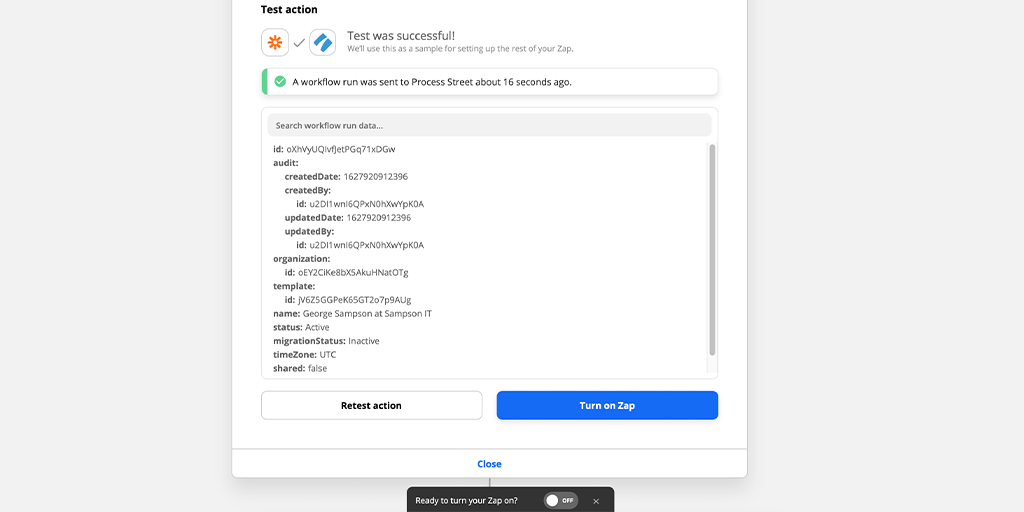Click the blue Process Street app icon
Viewport: 1024px width, 512px height.
[x=322, y=42]
